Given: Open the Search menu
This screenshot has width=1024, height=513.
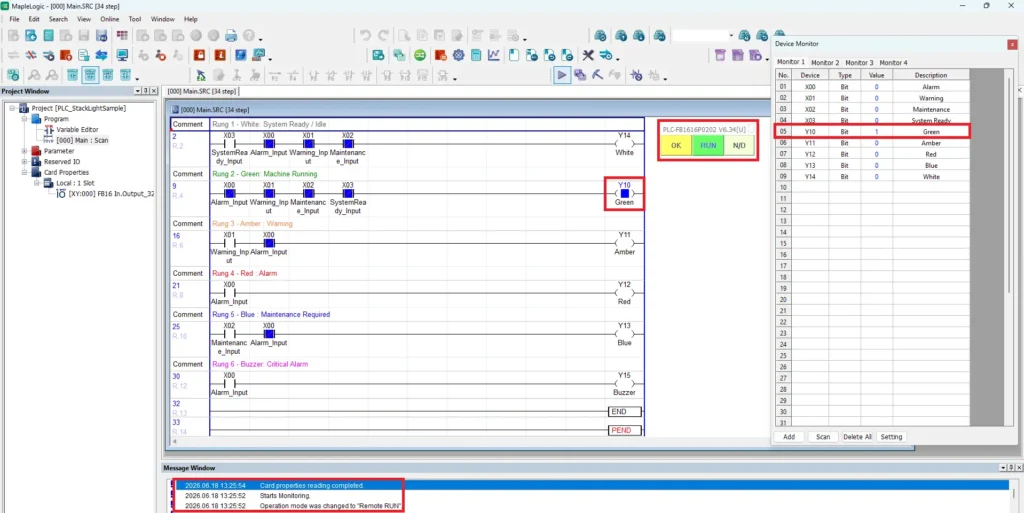Looking at the screenshot, I should pyautogui.click(x=58, y=19).
